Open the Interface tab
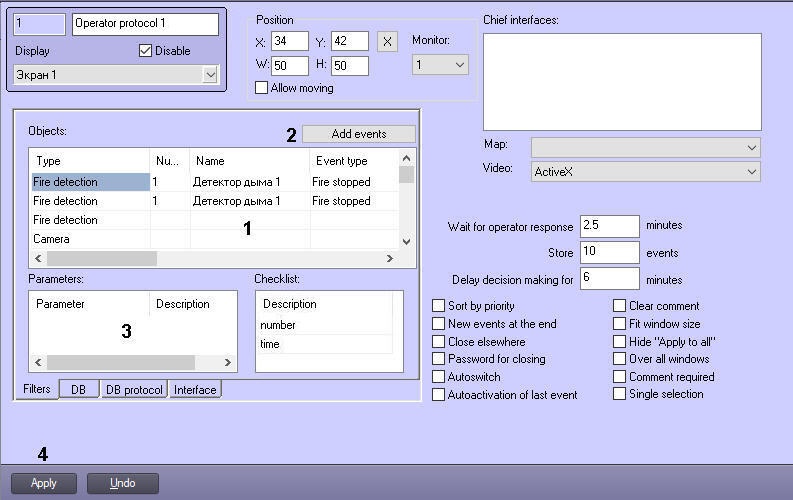Image resolution: width=793 pixels, height=500 pixels. coord(195,389)
